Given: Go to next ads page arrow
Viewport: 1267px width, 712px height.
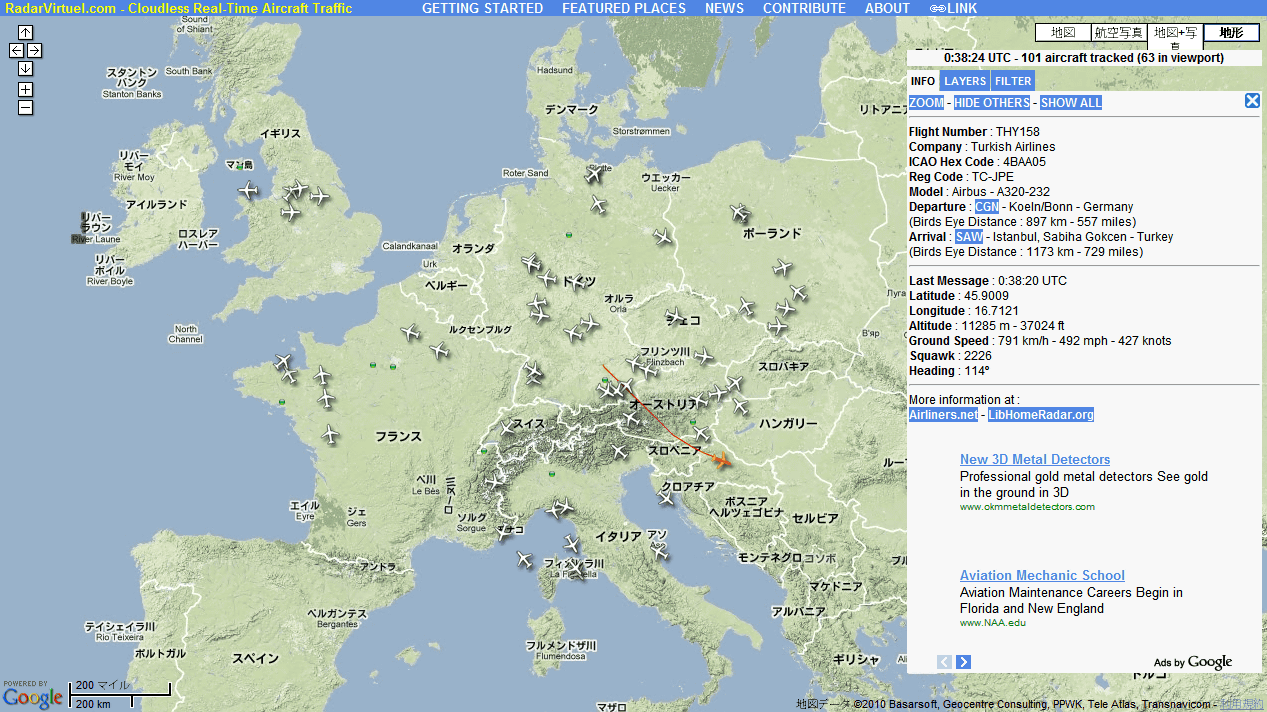Looking at the screenshot, I should 963,662.
